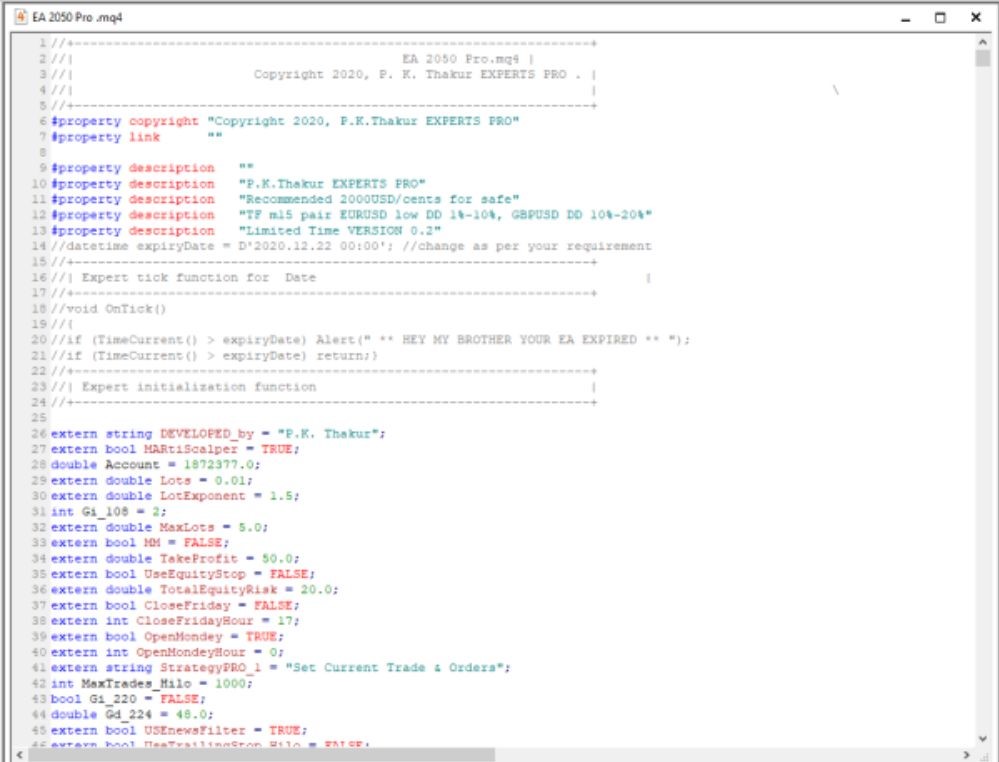Click the vertical scrollbar up arrow
The height and width of the screenshot is (762, 999).
coord(983,43)
